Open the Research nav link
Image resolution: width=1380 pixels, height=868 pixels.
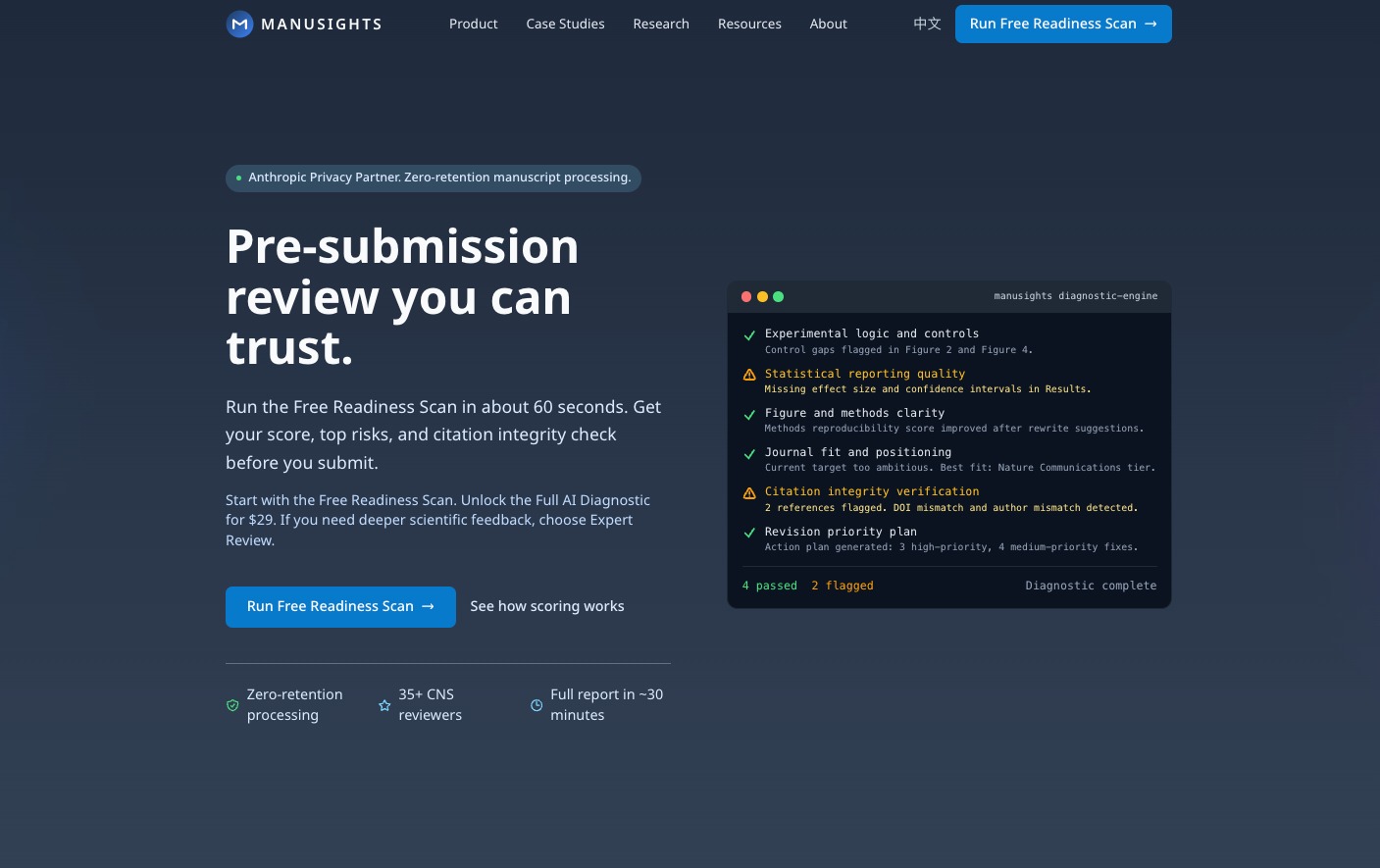[x=661, y=24]
